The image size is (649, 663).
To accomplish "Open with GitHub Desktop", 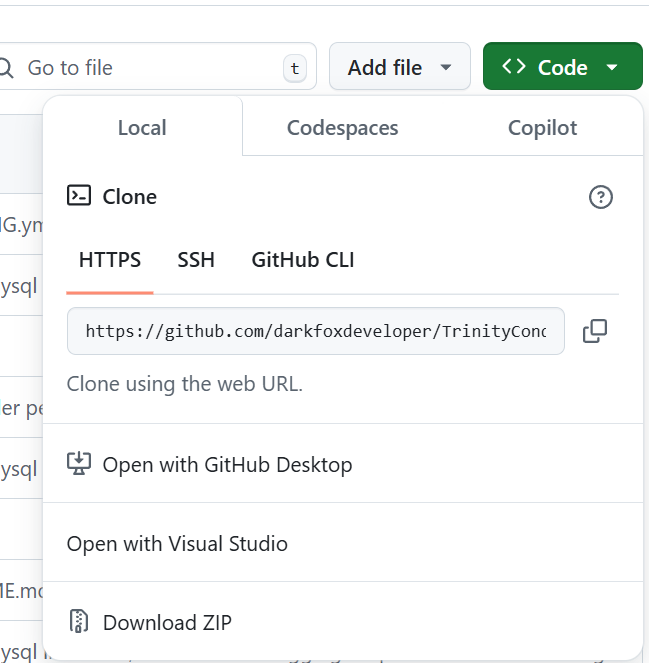I will click(227, 464).
